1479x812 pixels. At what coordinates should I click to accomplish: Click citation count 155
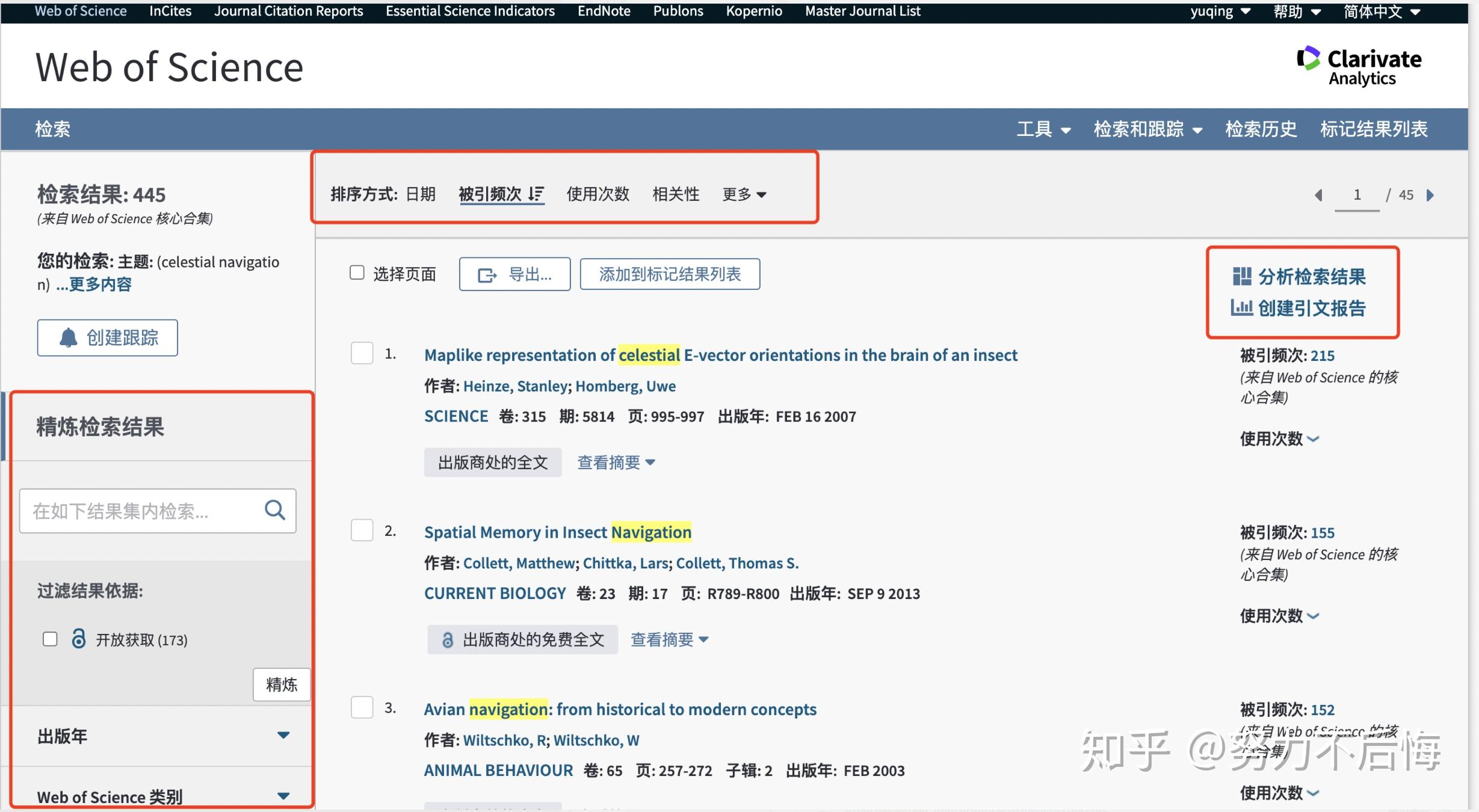click(x=1323, y=532)
